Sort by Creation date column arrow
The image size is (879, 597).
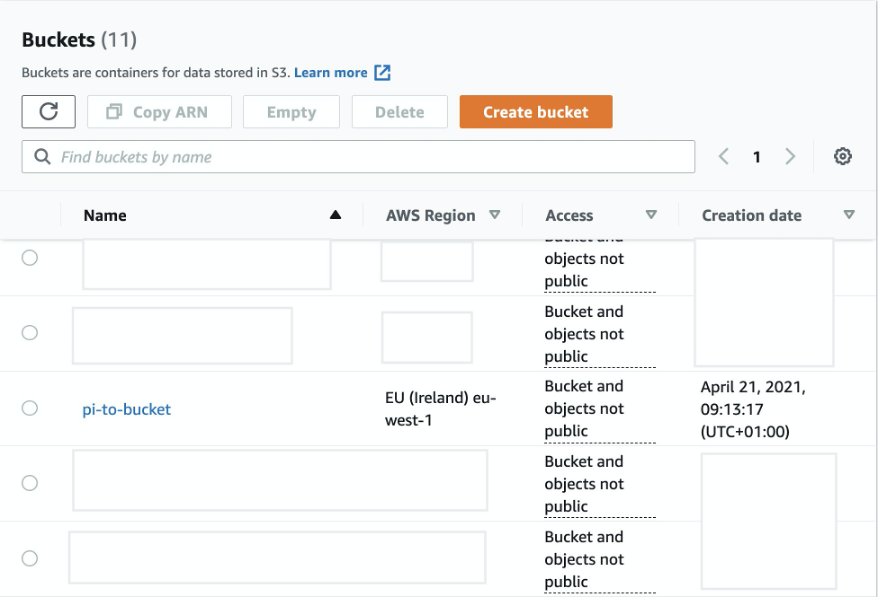coord(849,215)
